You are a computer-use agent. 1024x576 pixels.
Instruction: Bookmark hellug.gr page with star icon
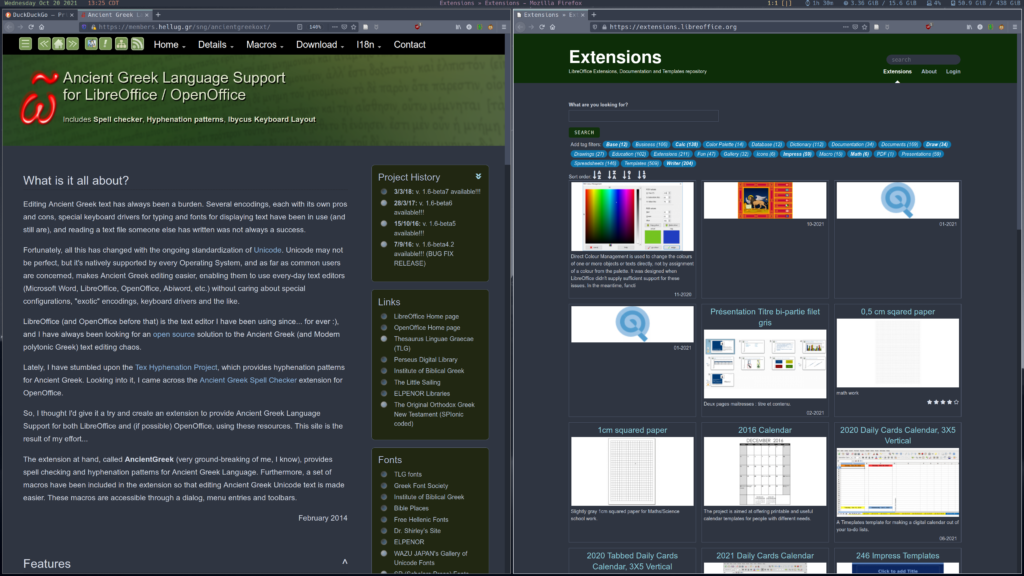[354, 27]
